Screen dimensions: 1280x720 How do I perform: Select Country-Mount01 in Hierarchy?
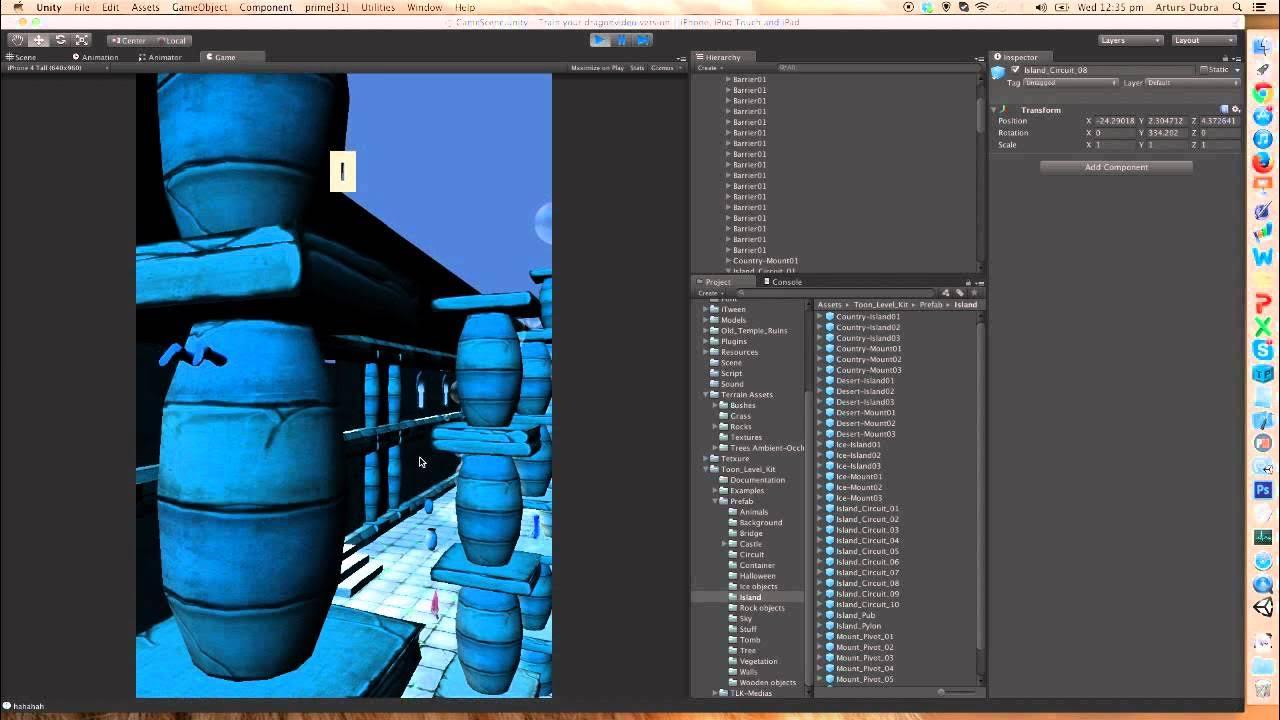pyautogui.click(x=765, y=261)
